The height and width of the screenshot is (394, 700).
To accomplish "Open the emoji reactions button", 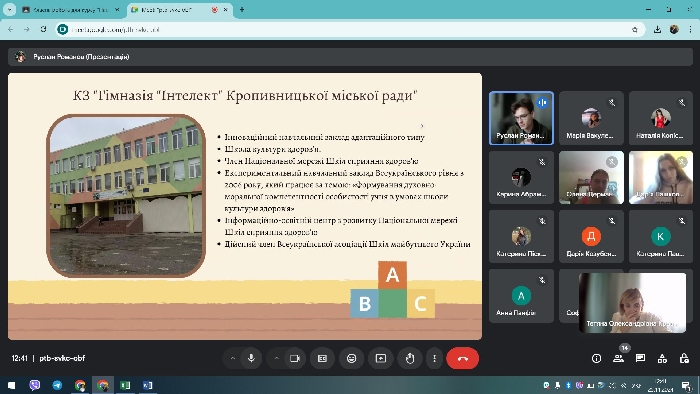I will pos(352,358).
